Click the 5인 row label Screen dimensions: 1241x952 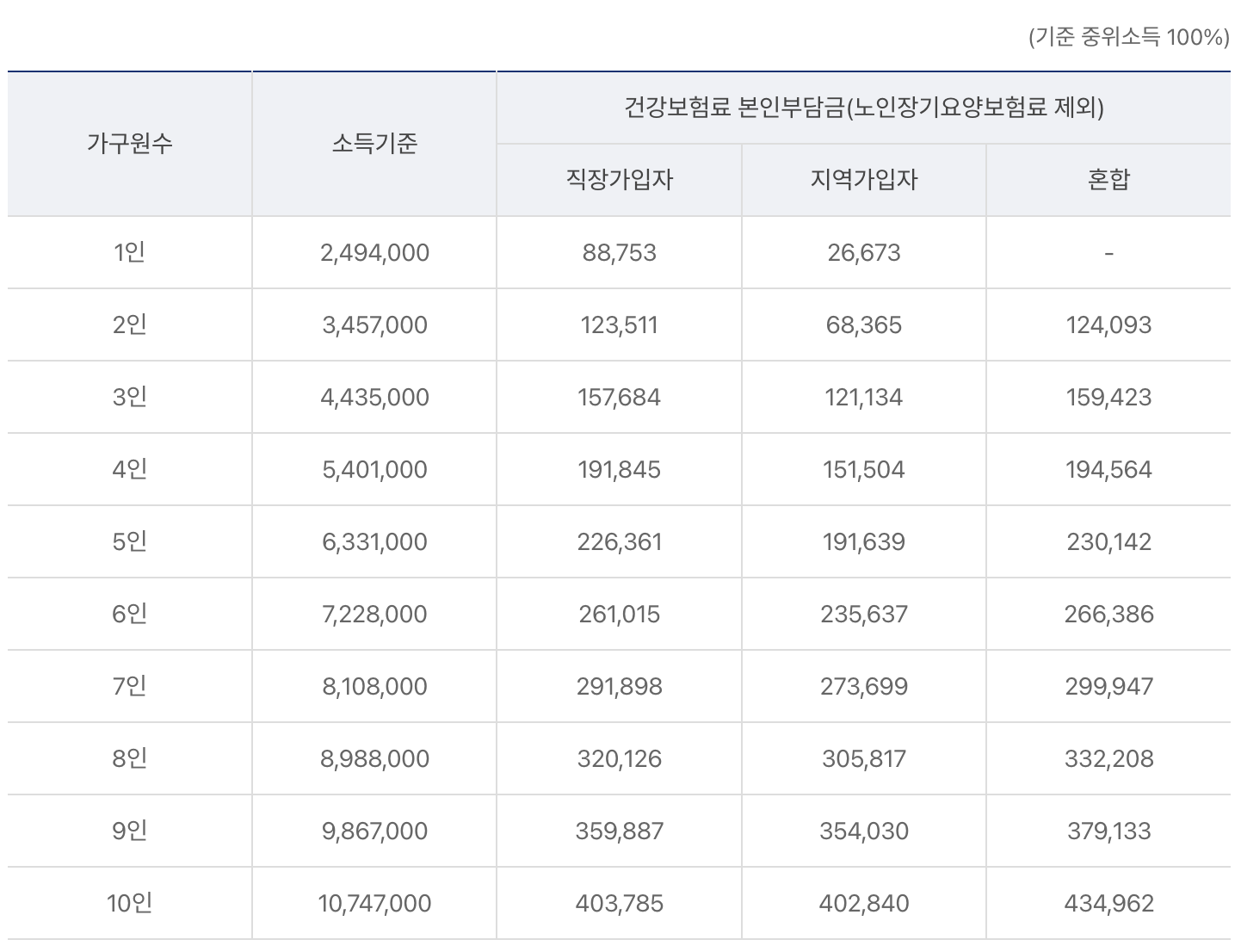[130, 541]
